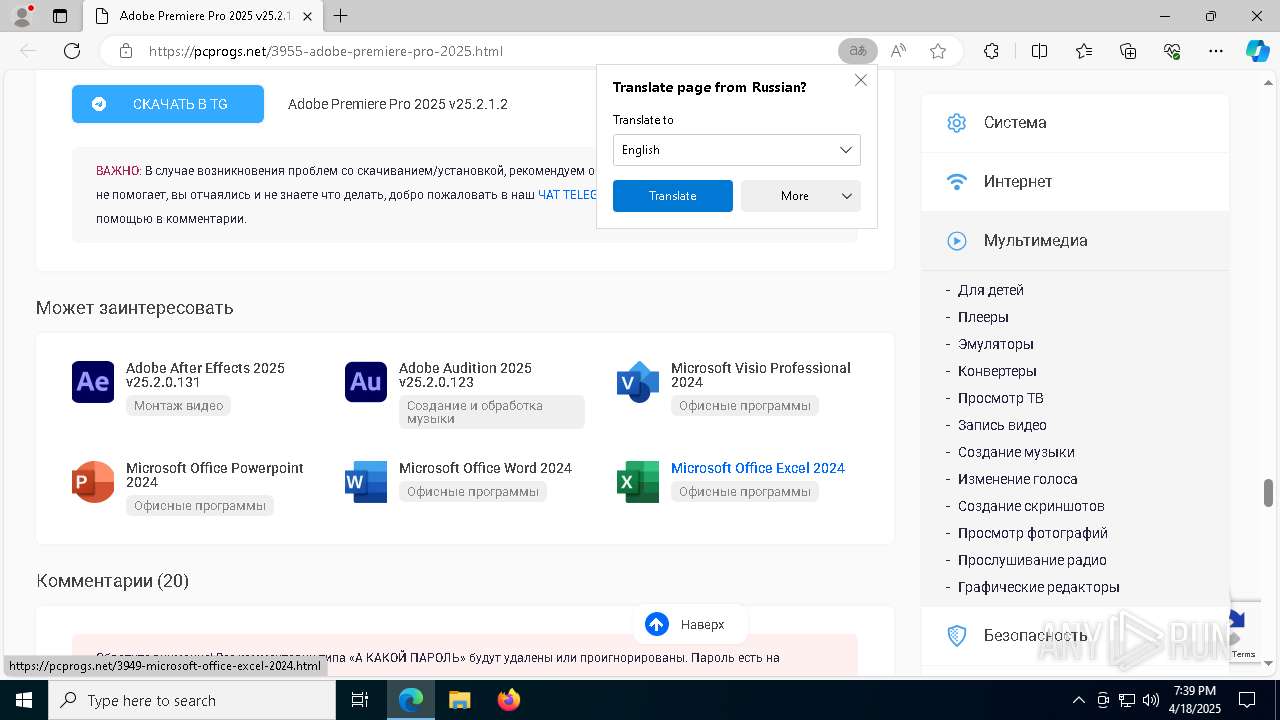Click the Windows Start button
The image size is (1280, 720).
[24, 700]
